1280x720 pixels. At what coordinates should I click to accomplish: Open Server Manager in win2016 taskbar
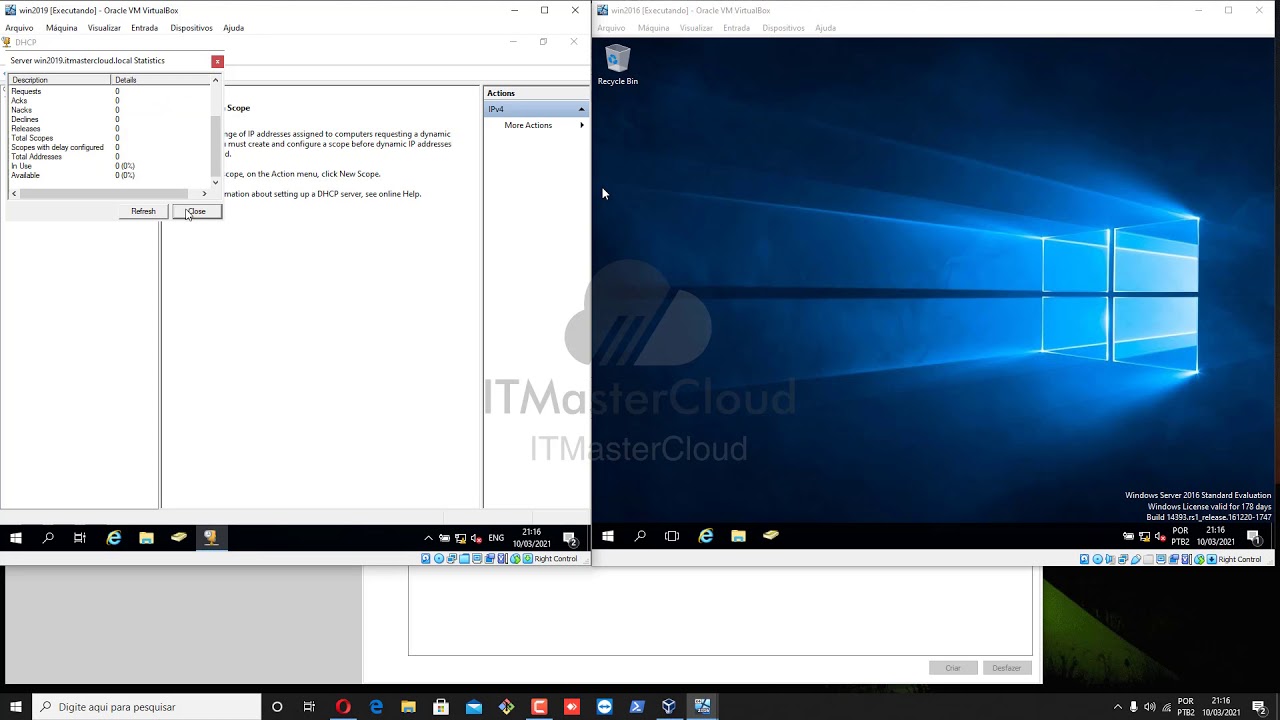[x=770, y=536]
